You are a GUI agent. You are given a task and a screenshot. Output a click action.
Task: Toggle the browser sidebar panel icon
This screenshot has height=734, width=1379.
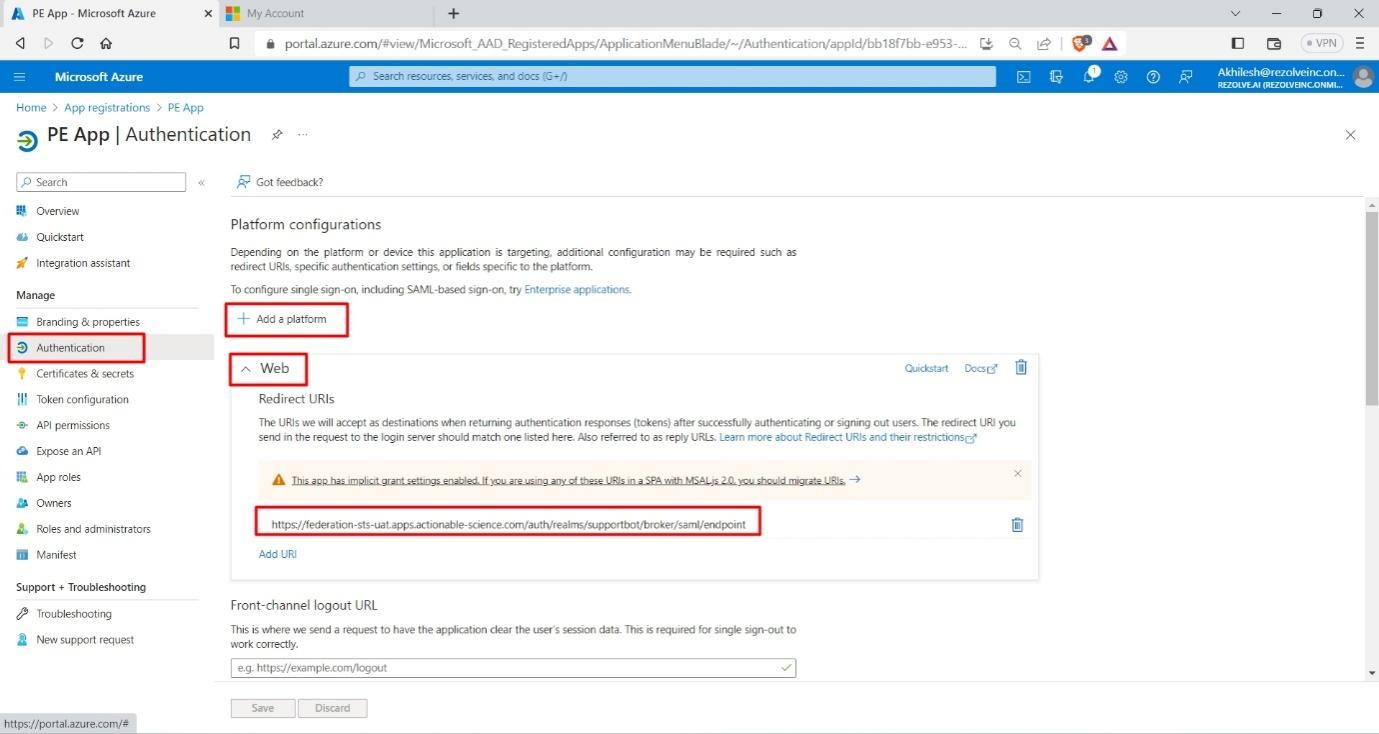coord(1238,43)
